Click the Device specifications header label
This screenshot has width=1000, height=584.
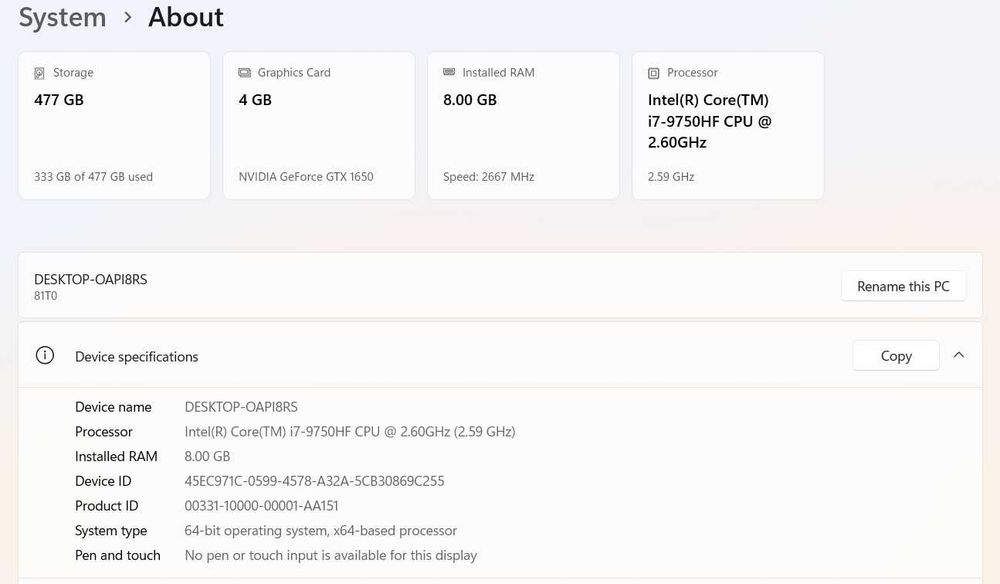(136, 357)
